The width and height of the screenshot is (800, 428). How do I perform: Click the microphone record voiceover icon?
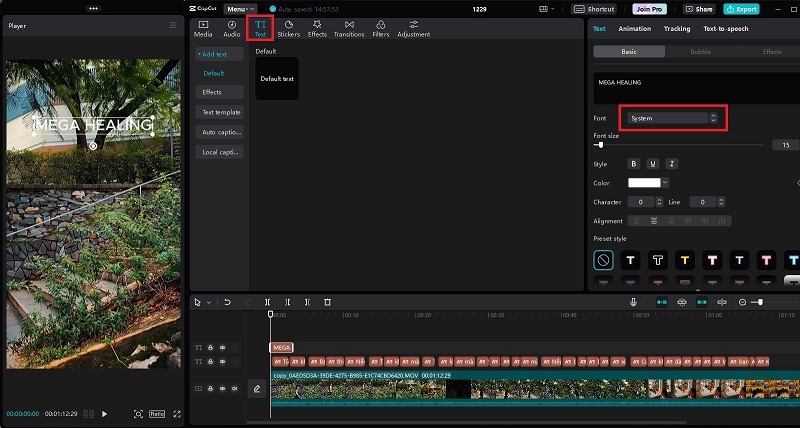click(633, 302)
